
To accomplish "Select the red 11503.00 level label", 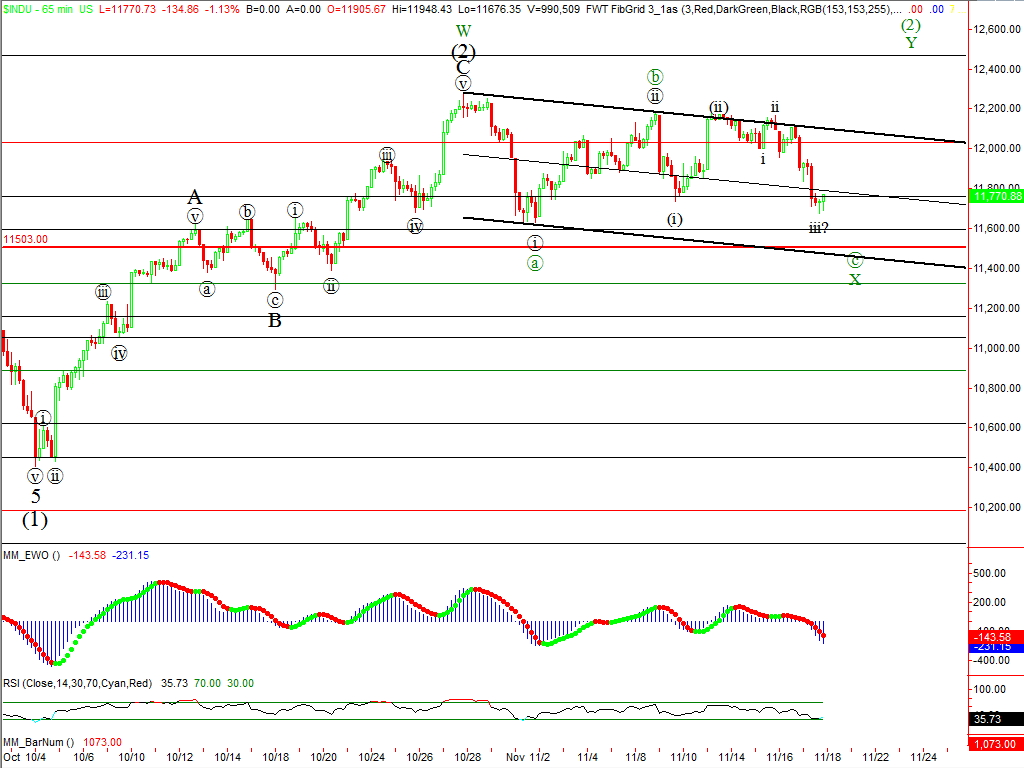I will 26,240.
